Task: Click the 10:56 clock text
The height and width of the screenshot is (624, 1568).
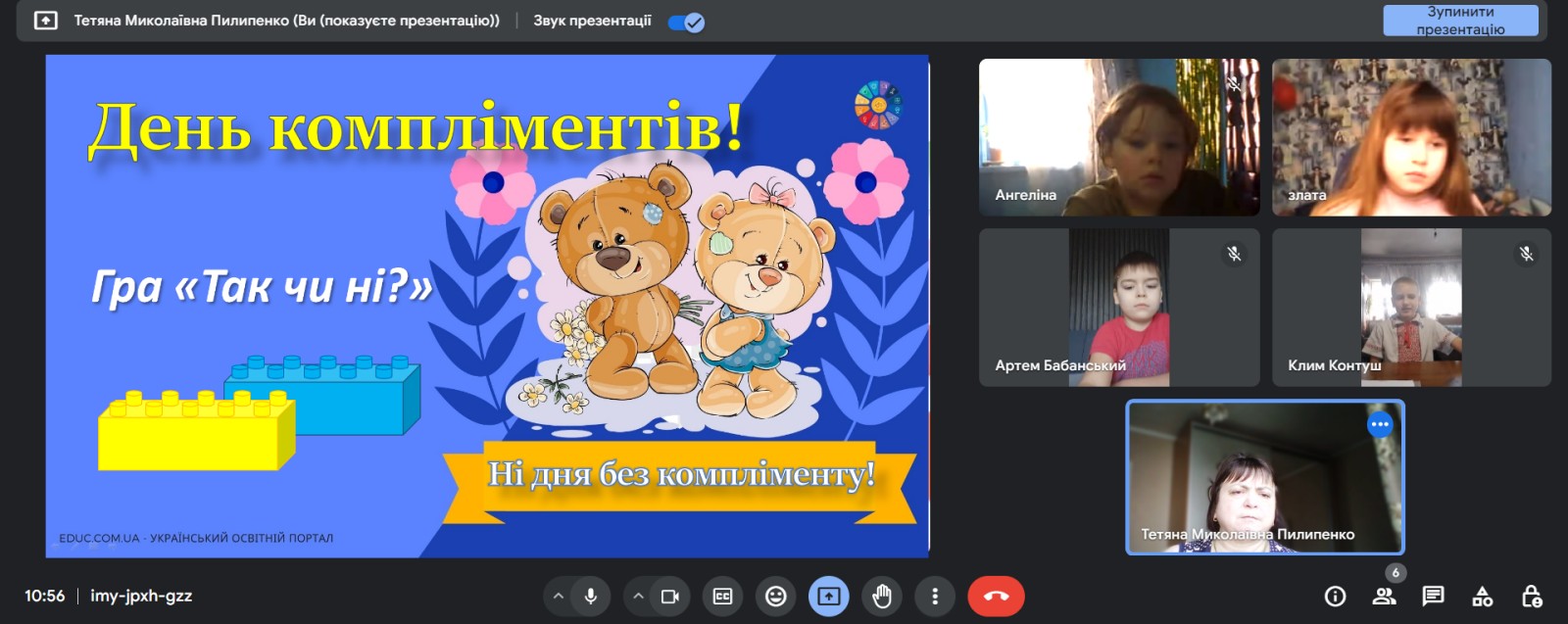Action: coord(45,596)
